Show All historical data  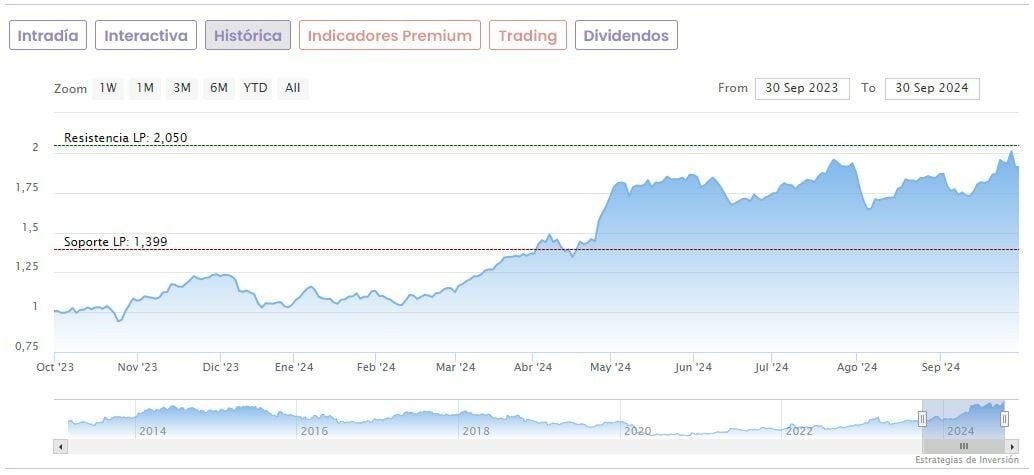point(292,88)
